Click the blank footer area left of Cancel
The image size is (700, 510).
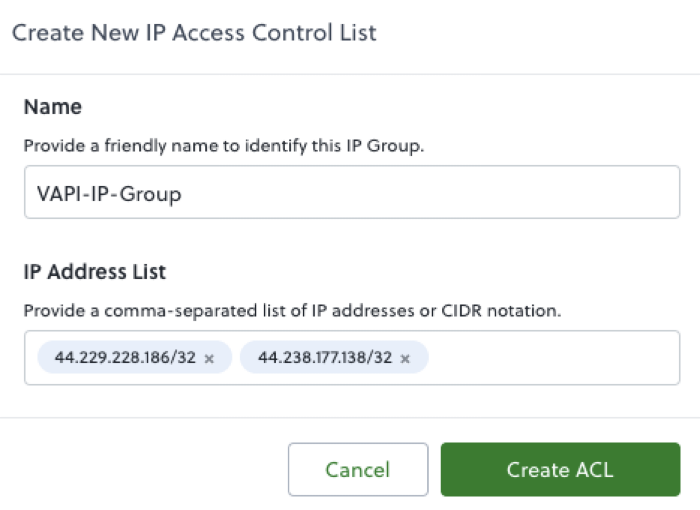tap(150, 469)
